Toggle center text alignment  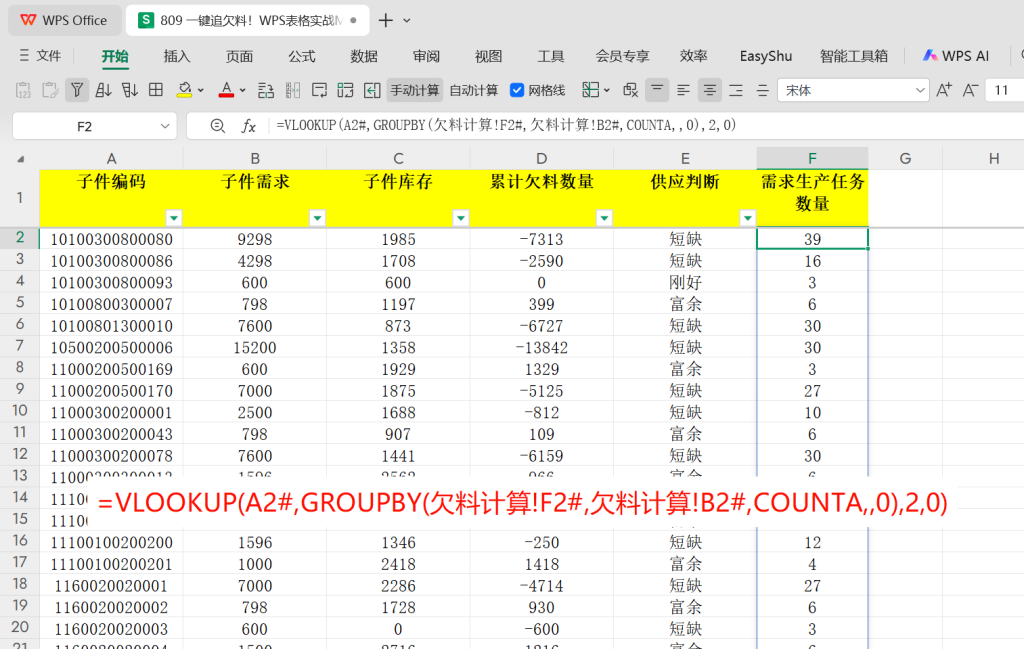coord(710,90)
